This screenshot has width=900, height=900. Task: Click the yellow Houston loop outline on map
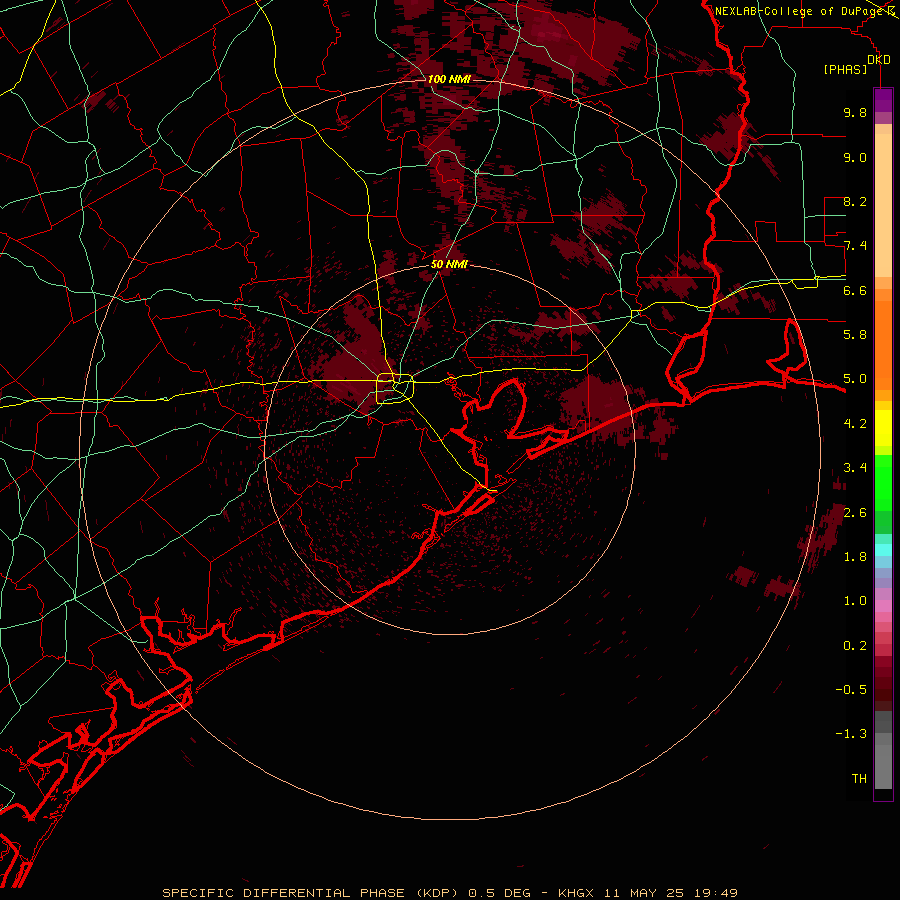tap(394, 388)
